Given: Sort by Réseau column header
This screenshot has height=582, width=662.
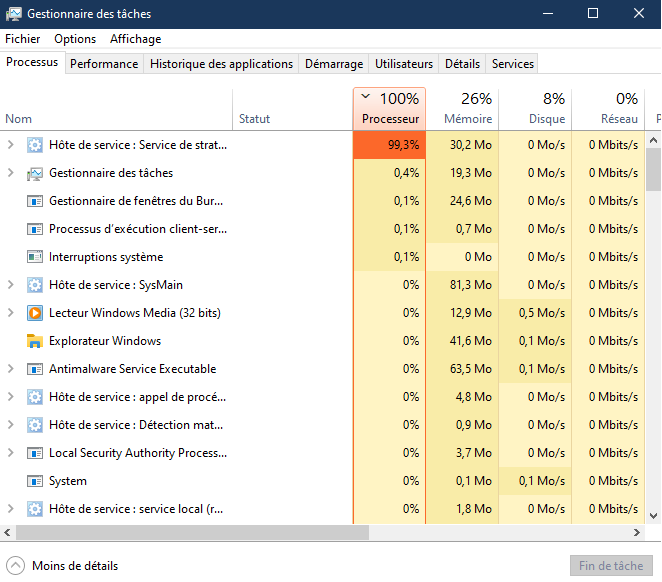Looking at the screenshot, I should [608, 109].
